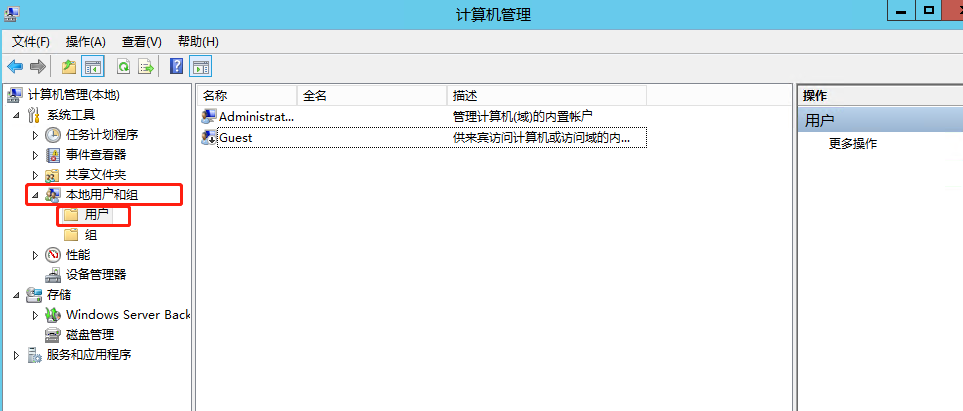Image resolution: width=963 pixels, height=411 pixels.
Task: Click the 用户 folder icon
Action: pos(72,215)
